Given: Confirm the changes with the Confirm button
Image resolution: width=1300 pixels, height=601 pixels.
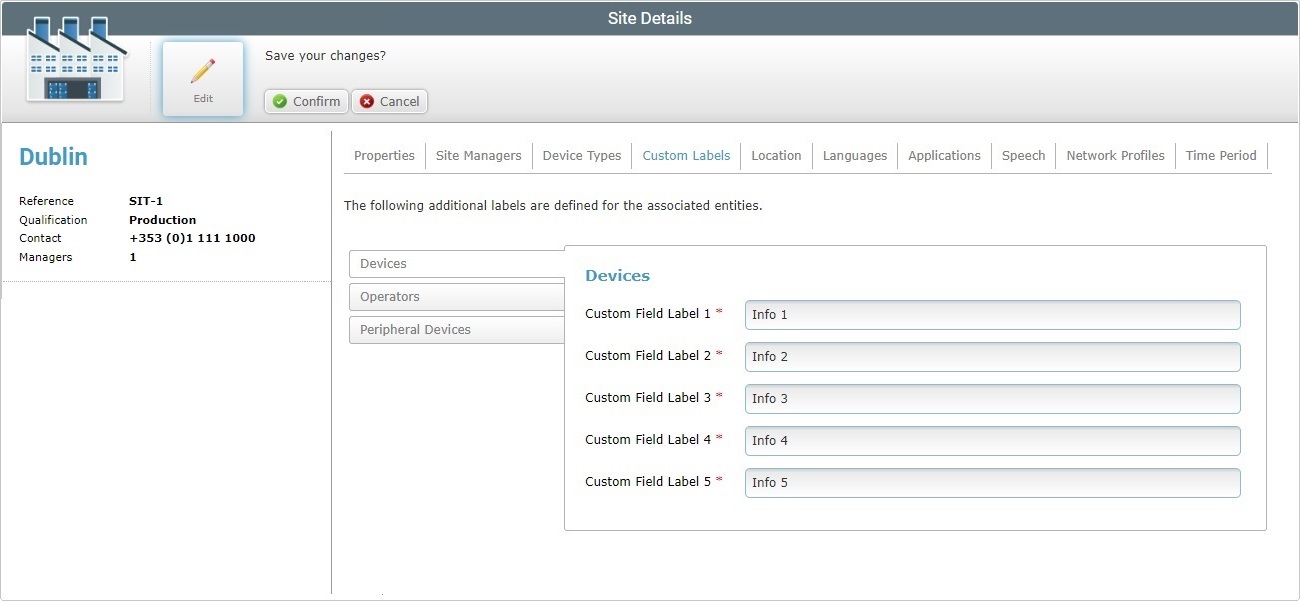Looking at the screenshot, I should click(x=306, y=101).
